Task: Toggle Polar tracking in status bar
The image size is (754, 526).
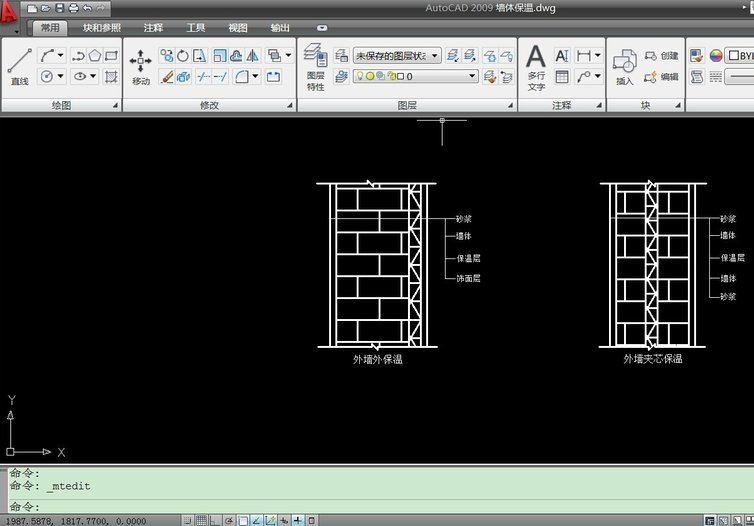Action: pyautogui.click(x=229, y=520)
